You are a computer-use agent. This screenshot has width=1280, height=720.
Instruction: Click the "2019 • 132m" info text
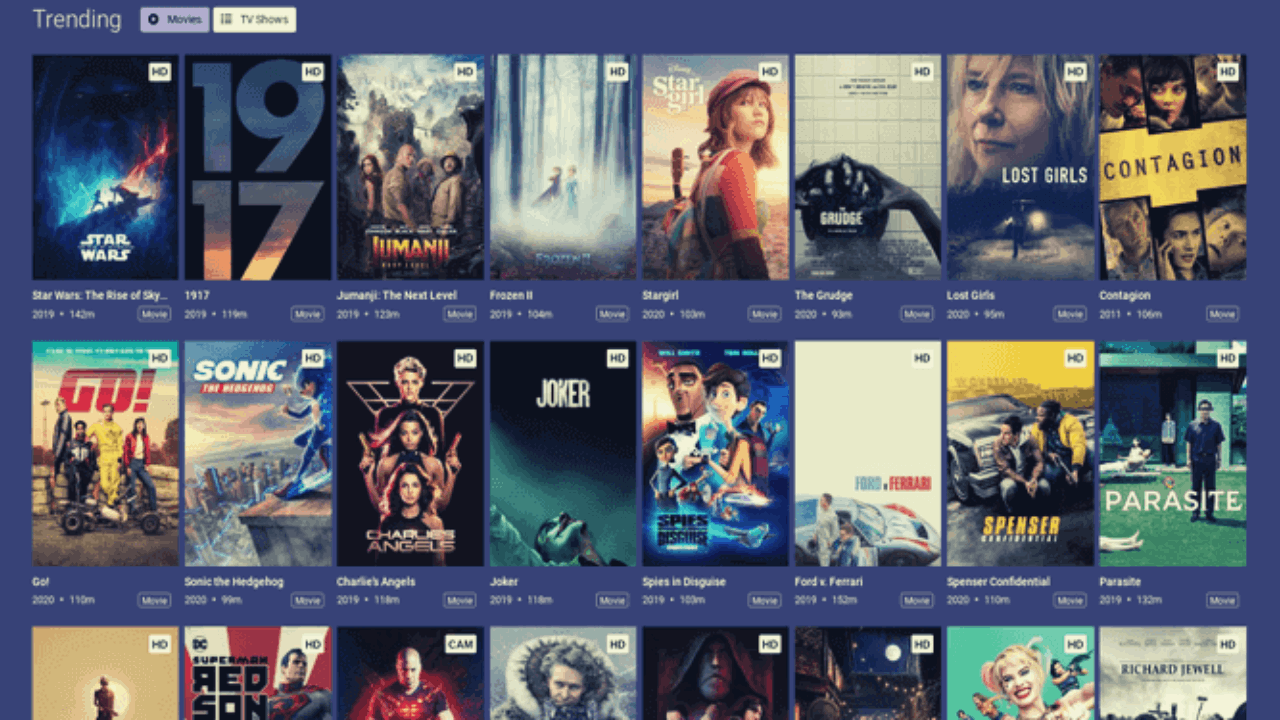1131,601
